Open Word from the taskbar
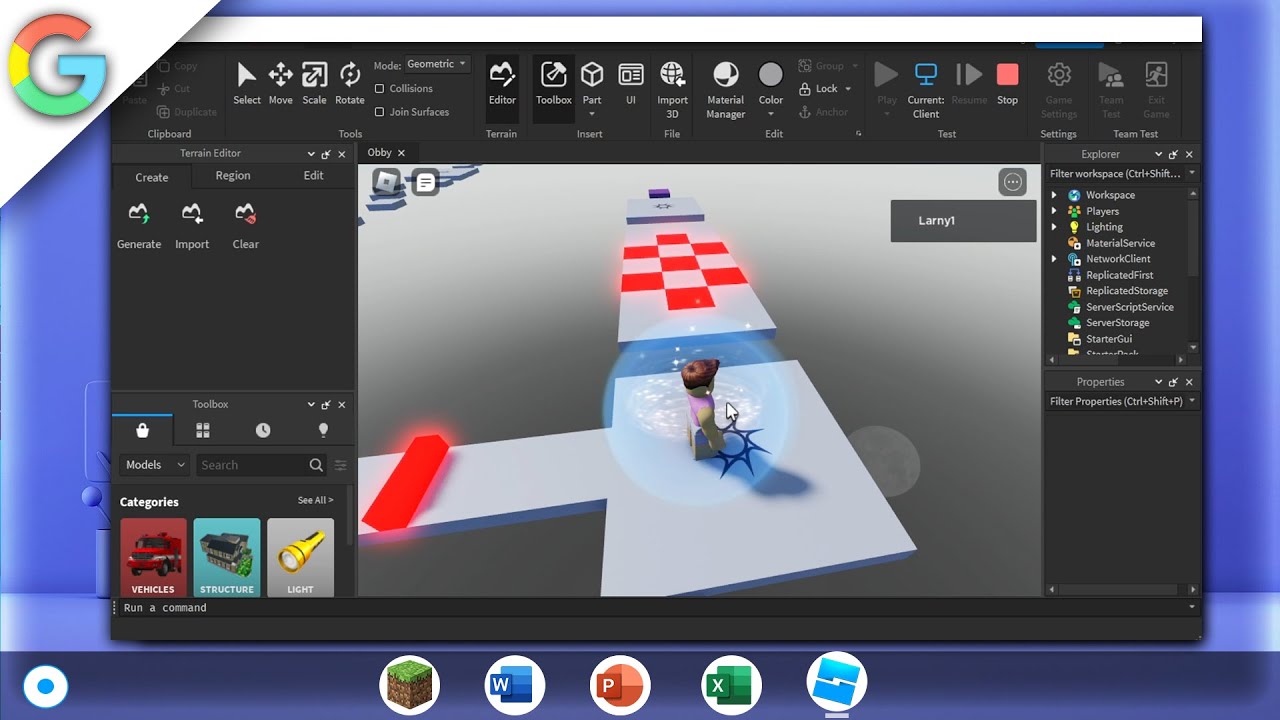Viewport: 1280px width, 720px height. (x=515, y=686)
